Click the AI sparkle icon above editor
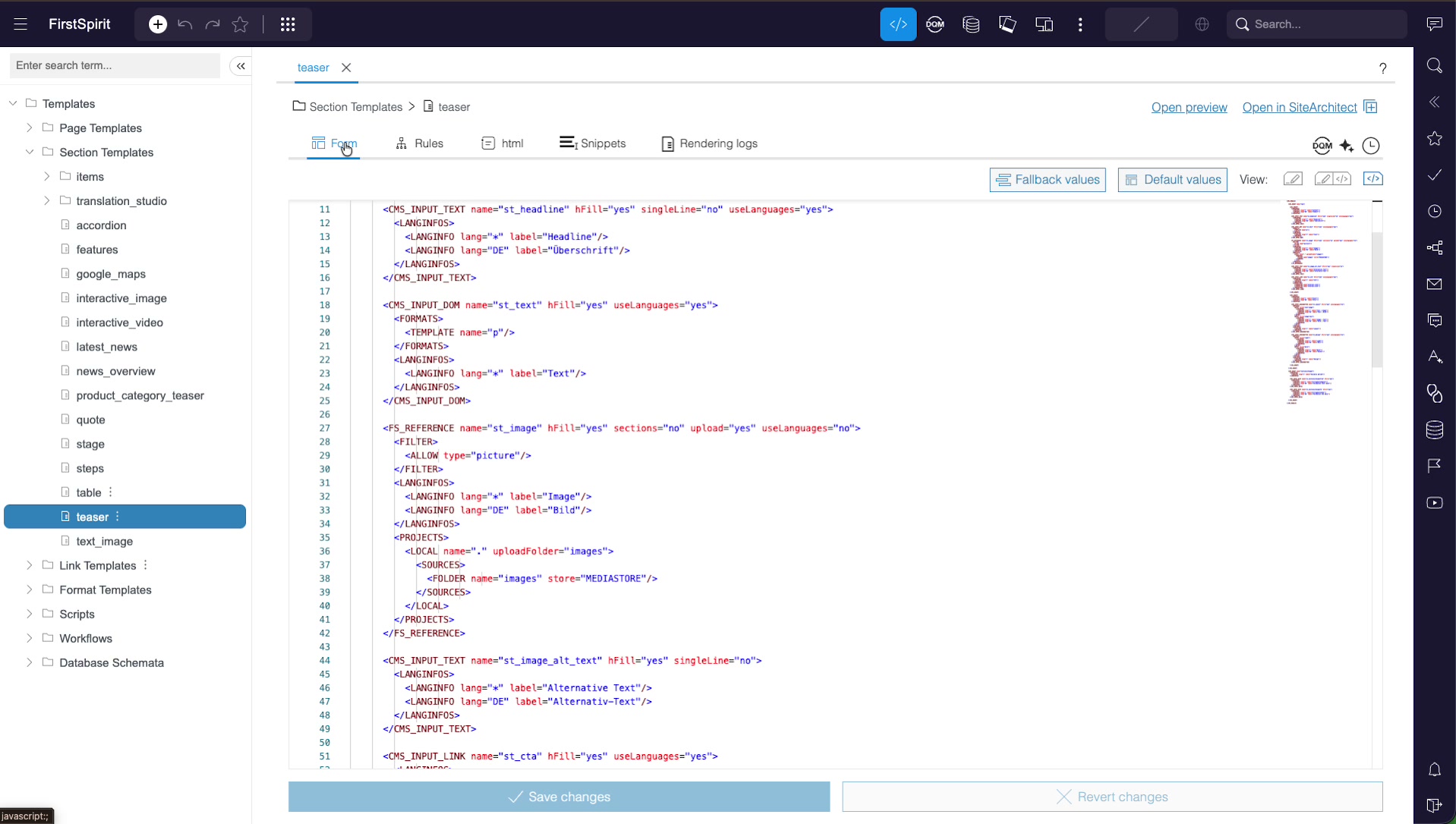The image size is (1456, 824). point(1347,146)
